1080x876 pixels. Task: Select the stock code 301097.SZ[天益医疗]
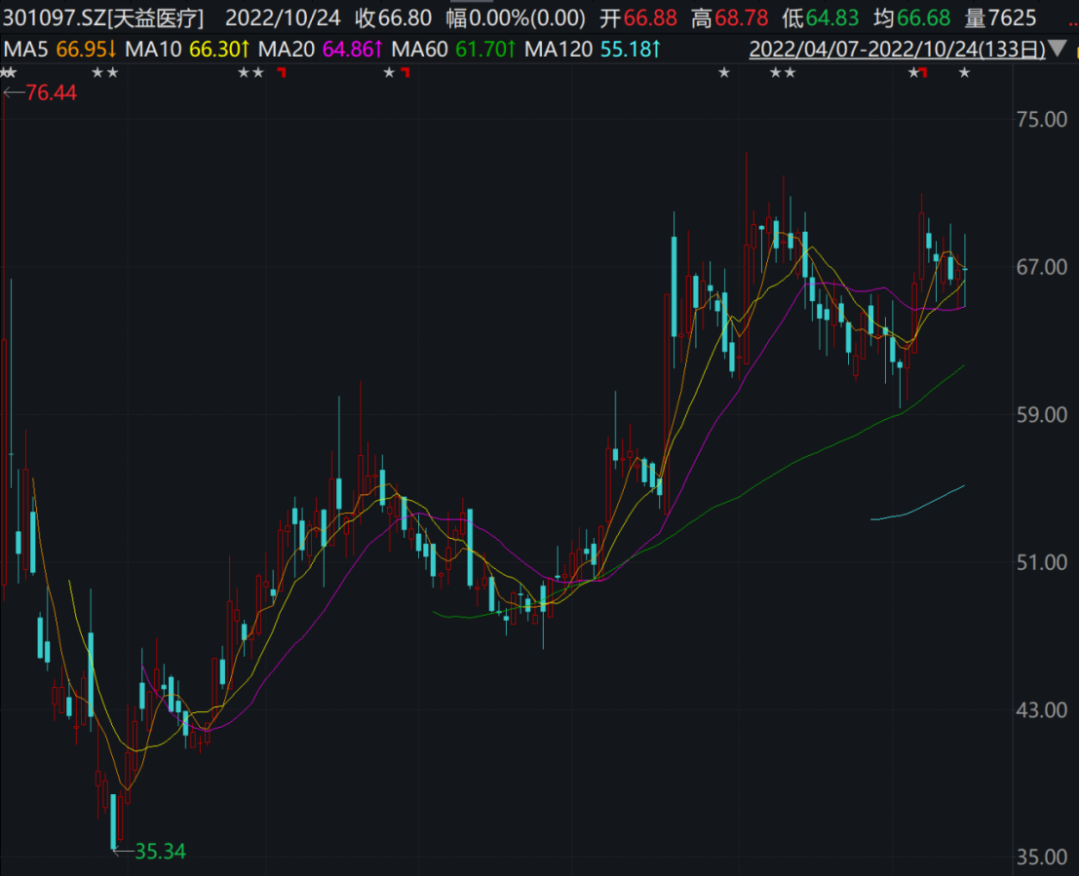coord(103,18)
